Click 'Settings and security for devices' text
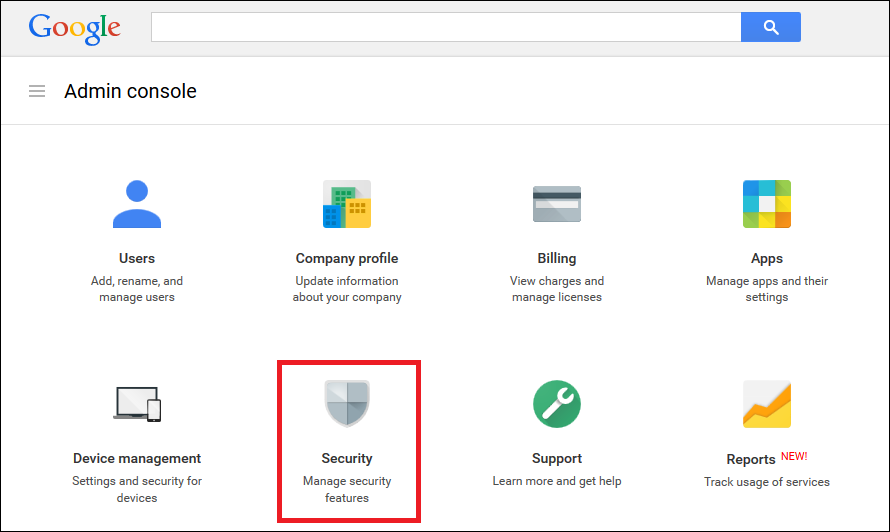The width and height of the screenshot is (890, 532). tap(137, 489)
